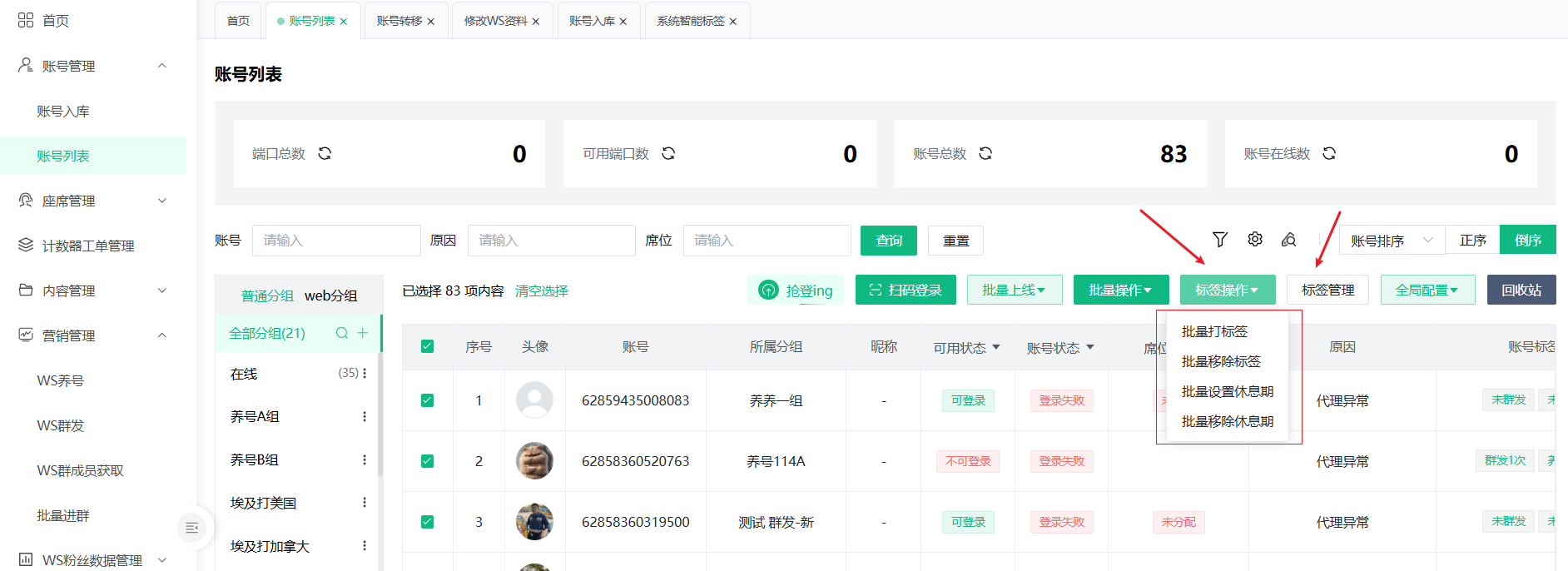Choose 批量设置休息期 from the menu

click(x=1228, y=391)
